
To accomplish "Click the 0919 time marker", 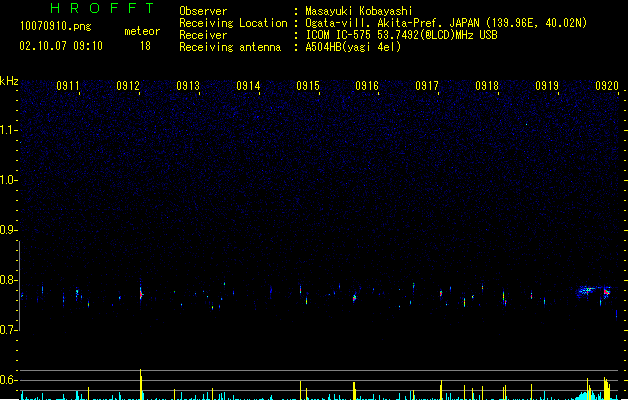I will [x=547, y=85].
